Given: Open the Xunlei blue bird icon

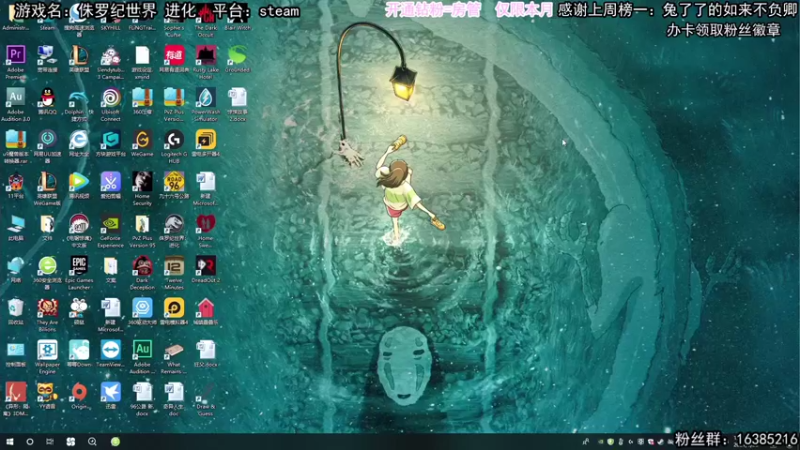Looking at the screenshot, I should (110, 392).
